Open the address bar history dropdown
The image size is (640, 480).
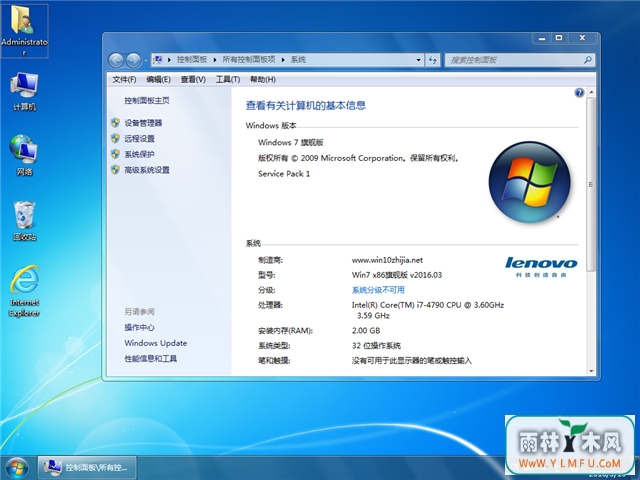(418, 60)
